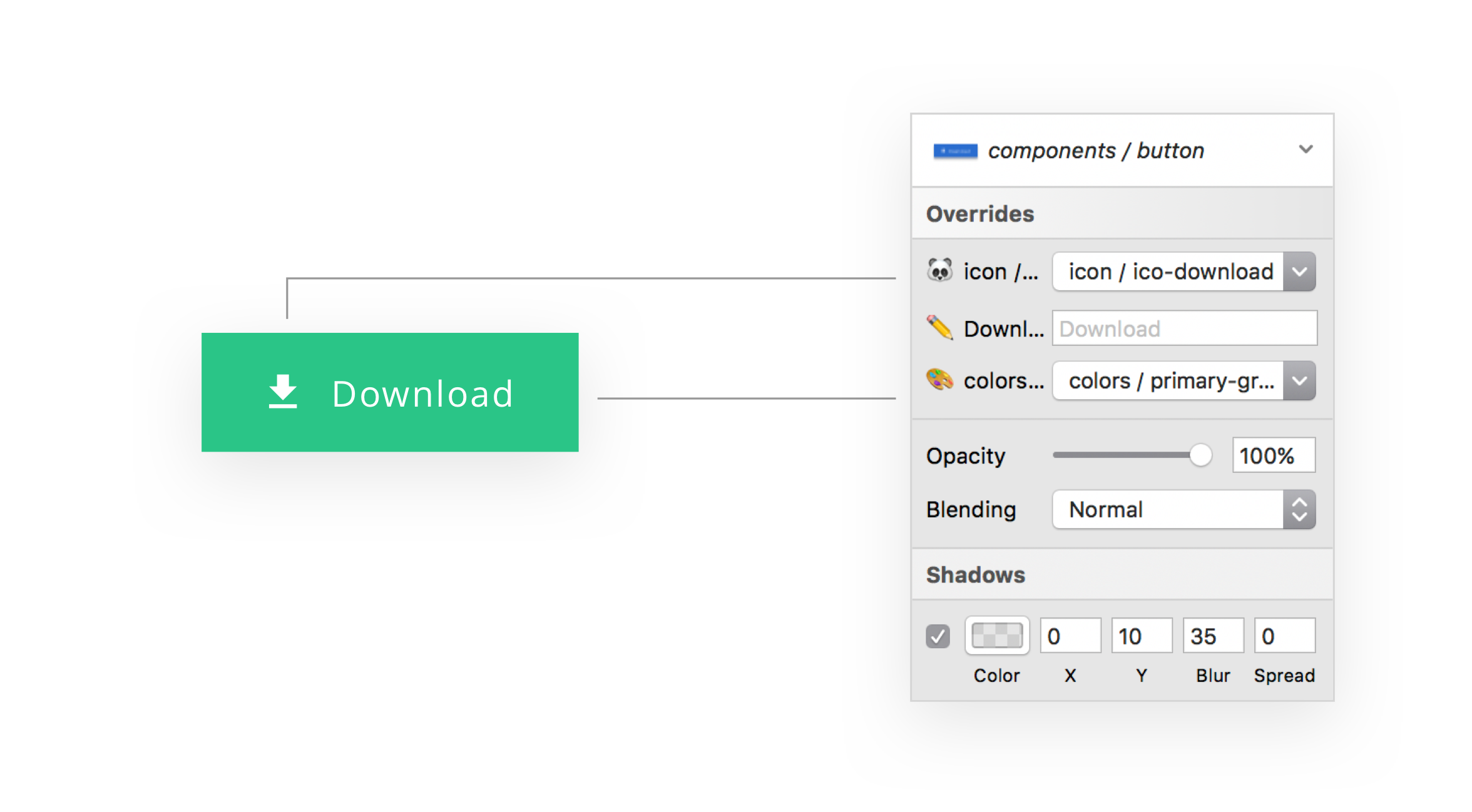1472x812 pixels.
Task: Click the stepper arrows on the Blending control
Action: 1300,509
